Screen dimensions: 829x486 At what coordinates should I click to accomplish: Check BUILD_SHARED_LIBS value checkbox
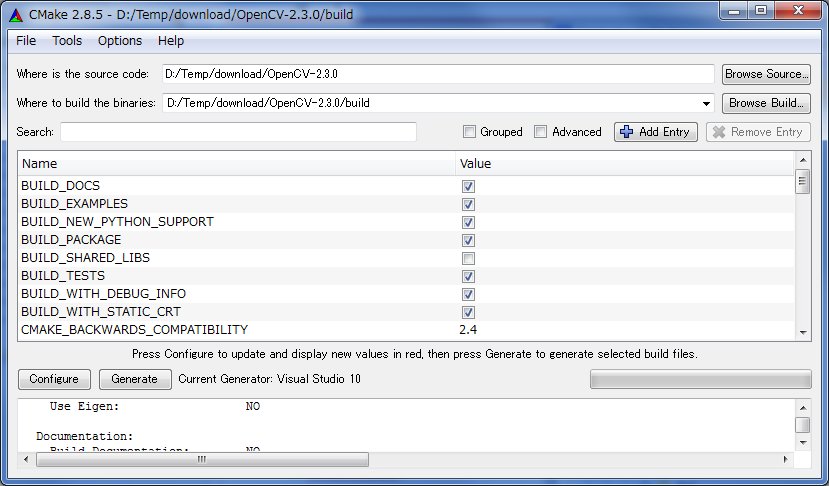468,258
